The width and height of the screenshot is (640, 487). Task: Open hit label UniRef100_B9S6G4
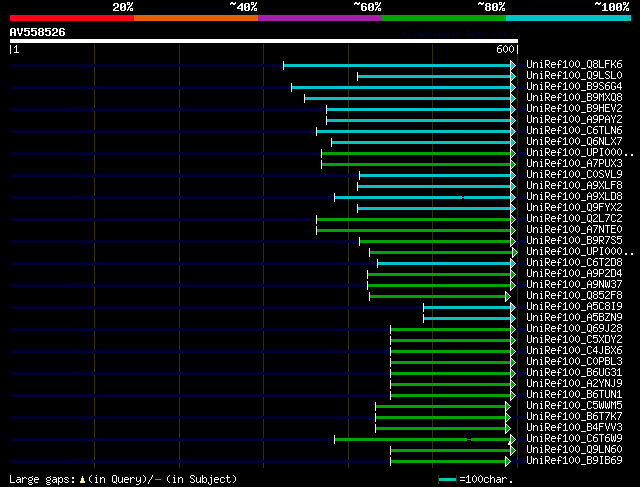pyautogui.click(x=574, y=87)
